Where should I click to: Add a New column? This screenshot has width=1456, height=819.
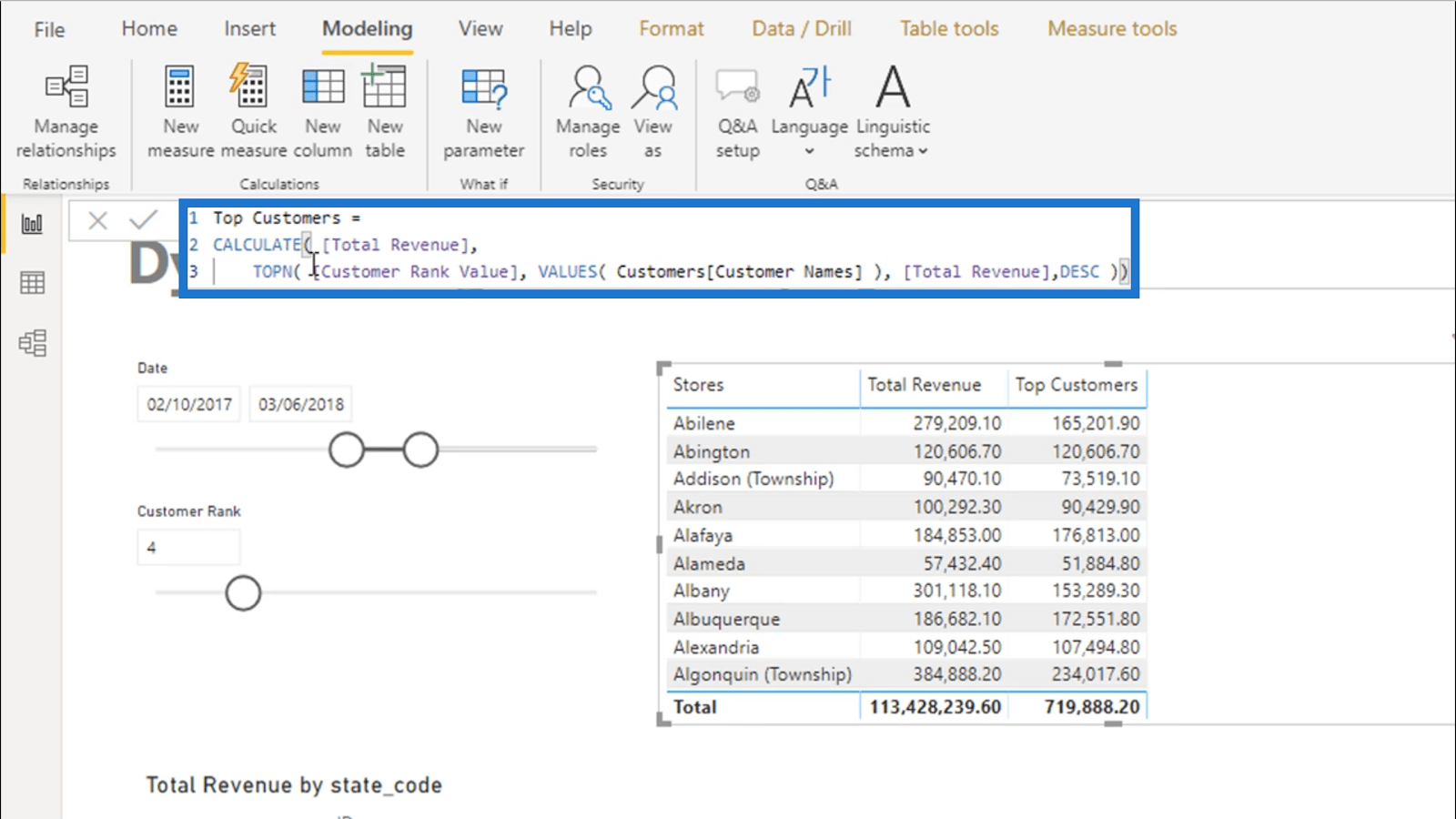coord(323,113)
